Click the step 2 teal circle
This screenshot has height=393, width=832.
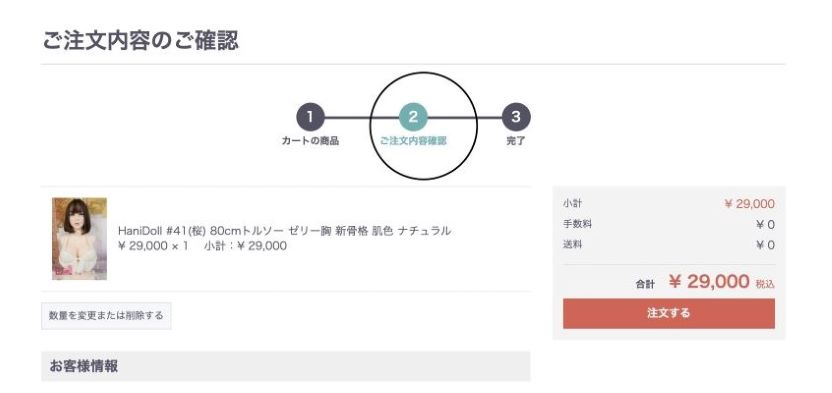413,117
